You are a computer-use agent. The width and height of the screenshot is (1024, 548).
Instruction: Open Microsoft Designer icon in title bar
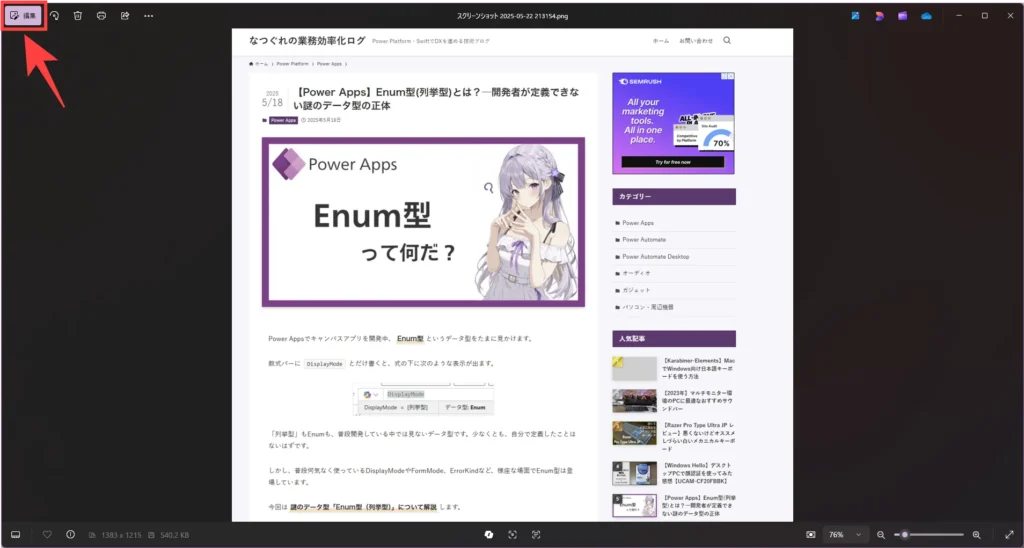879,16
